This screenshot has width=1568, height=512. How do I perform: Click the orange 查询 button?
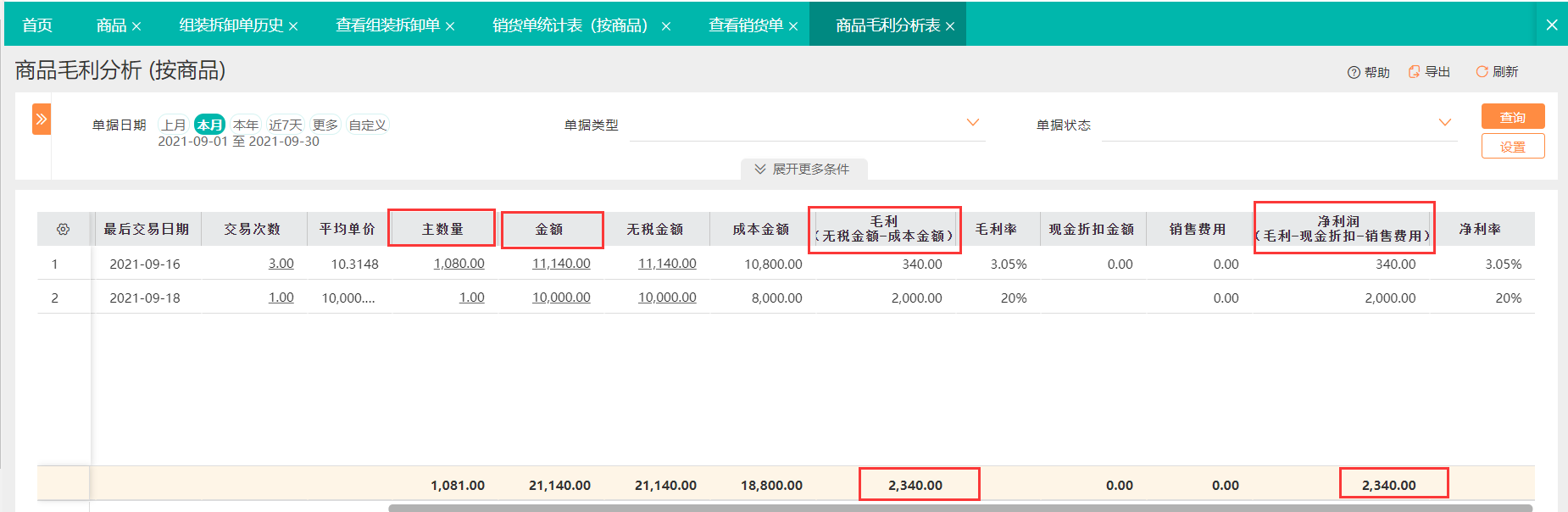[1513, 117]
